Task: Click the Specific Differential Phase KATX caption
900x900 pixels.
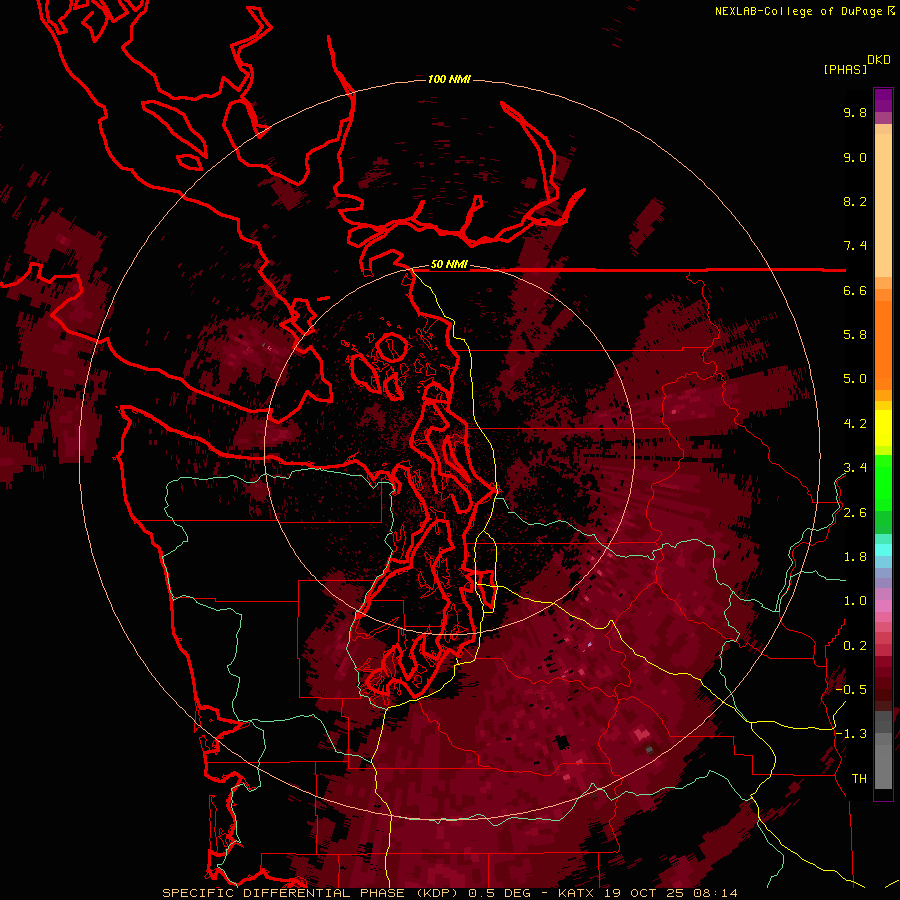Action: pos(450,893)
